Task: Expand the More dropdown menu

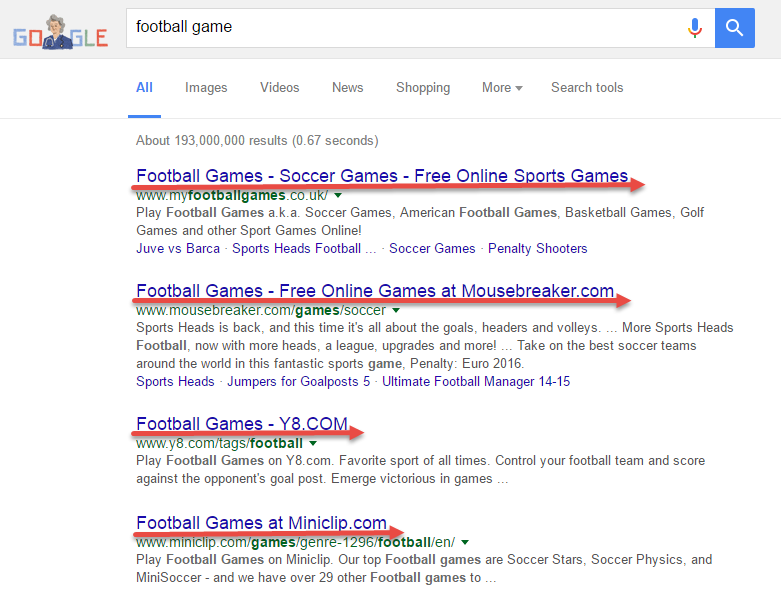Action: (x=502, y=88)
